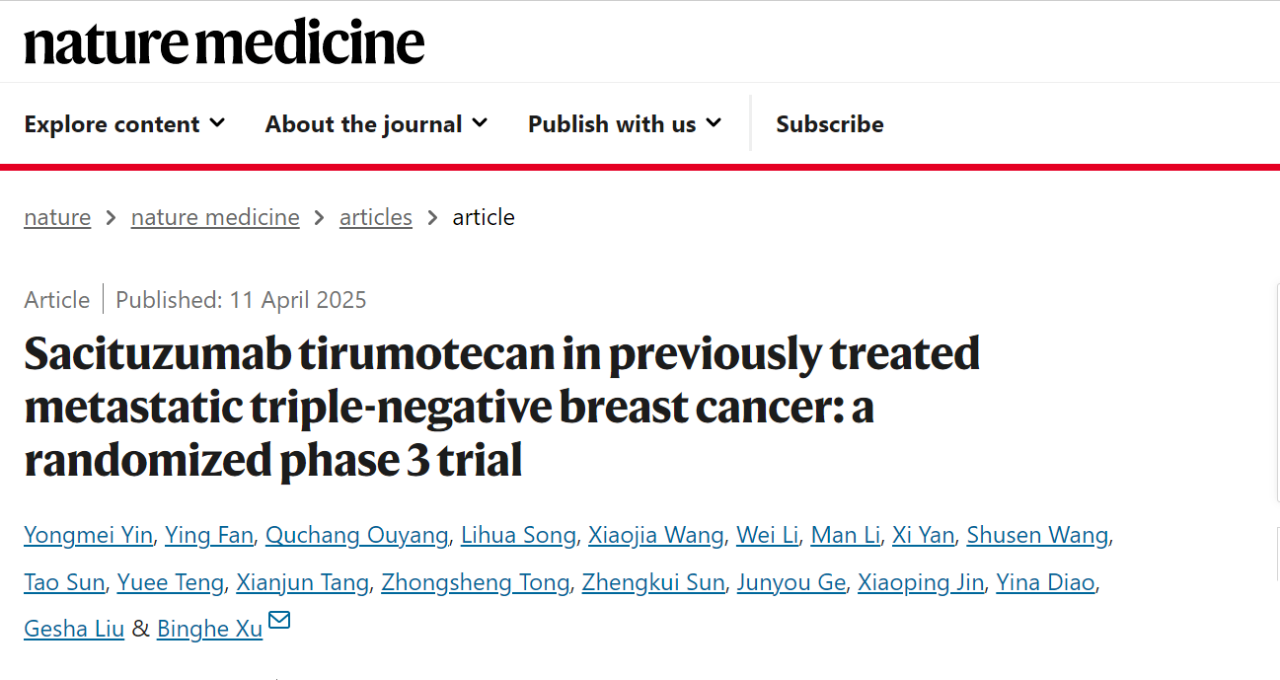Open author Shusen Wang's details

pyautogui.click(x=1038, y=535)
